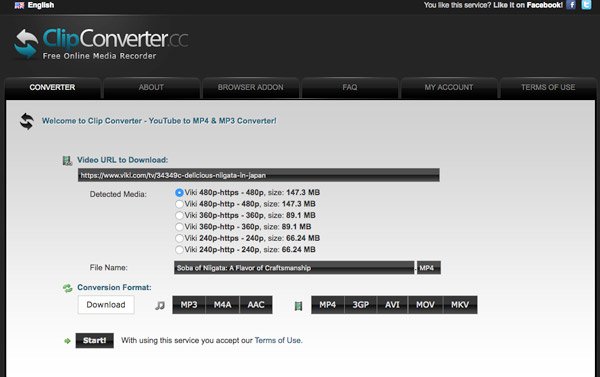
Task: Open the Terms of Use link
Action: [278, 341]
